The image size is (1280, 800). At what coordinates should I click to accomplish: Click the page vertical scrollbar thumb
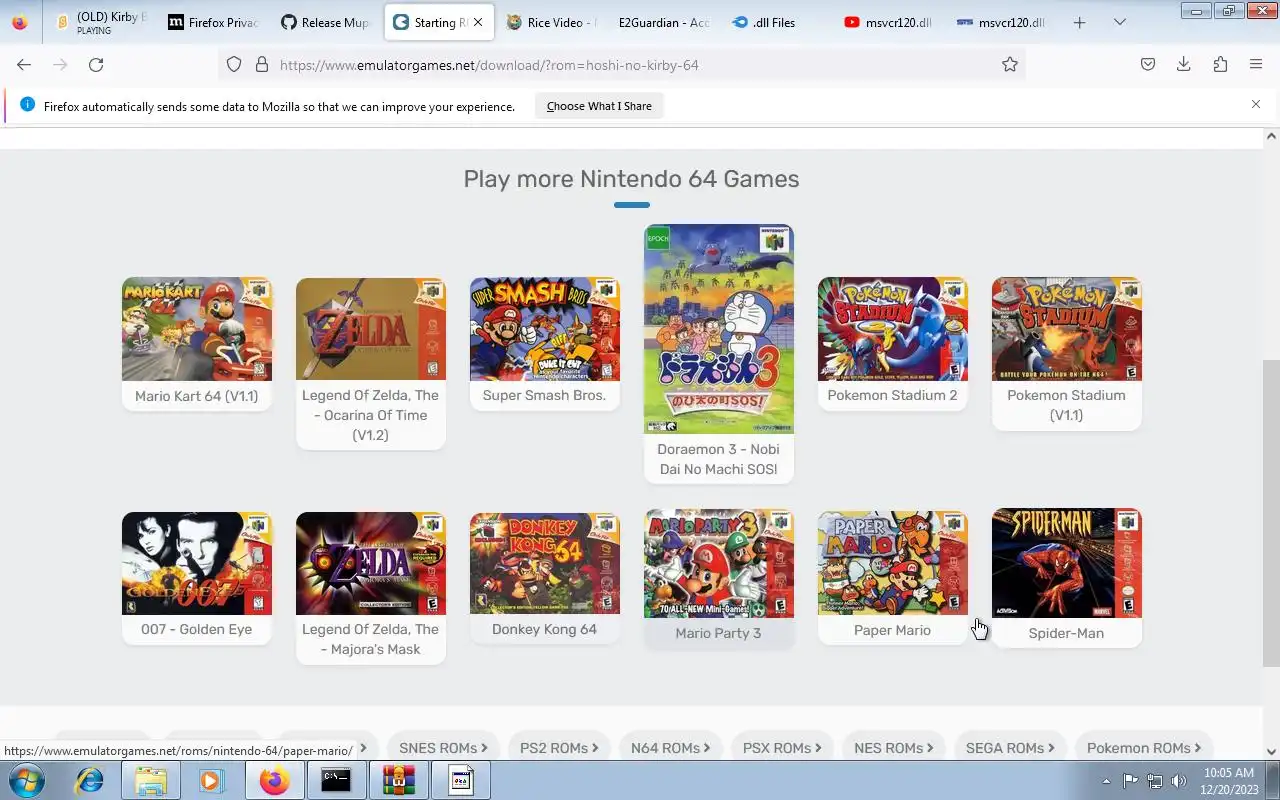1271,512
